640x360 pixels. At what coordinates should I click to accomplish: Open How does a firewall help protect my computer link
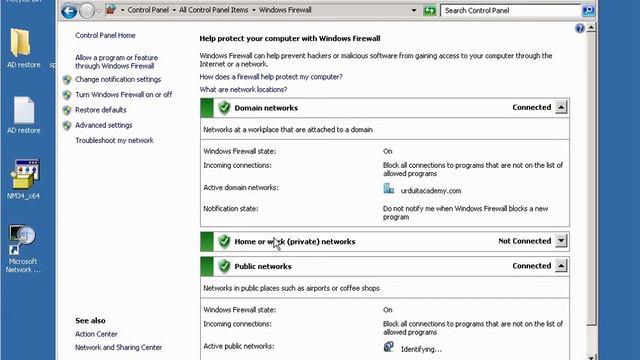pyautogui.click(x=271, y=77)
